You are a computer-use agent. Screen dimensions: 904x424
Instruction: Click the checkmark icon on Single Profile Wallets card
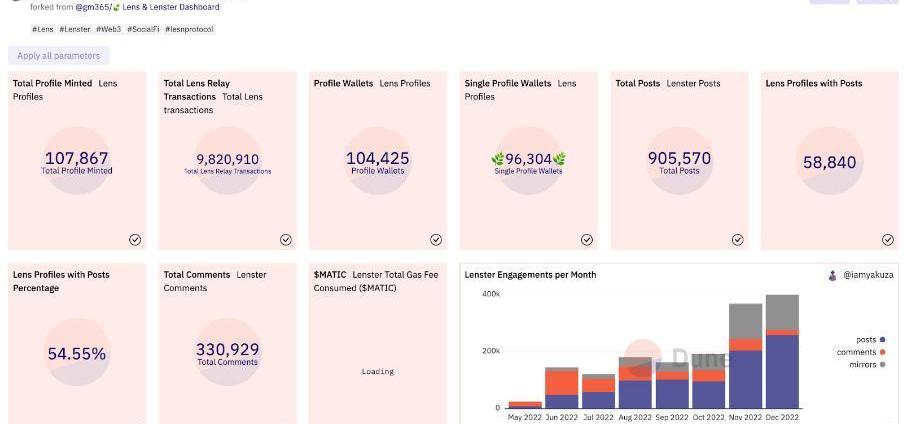point(587,240)
